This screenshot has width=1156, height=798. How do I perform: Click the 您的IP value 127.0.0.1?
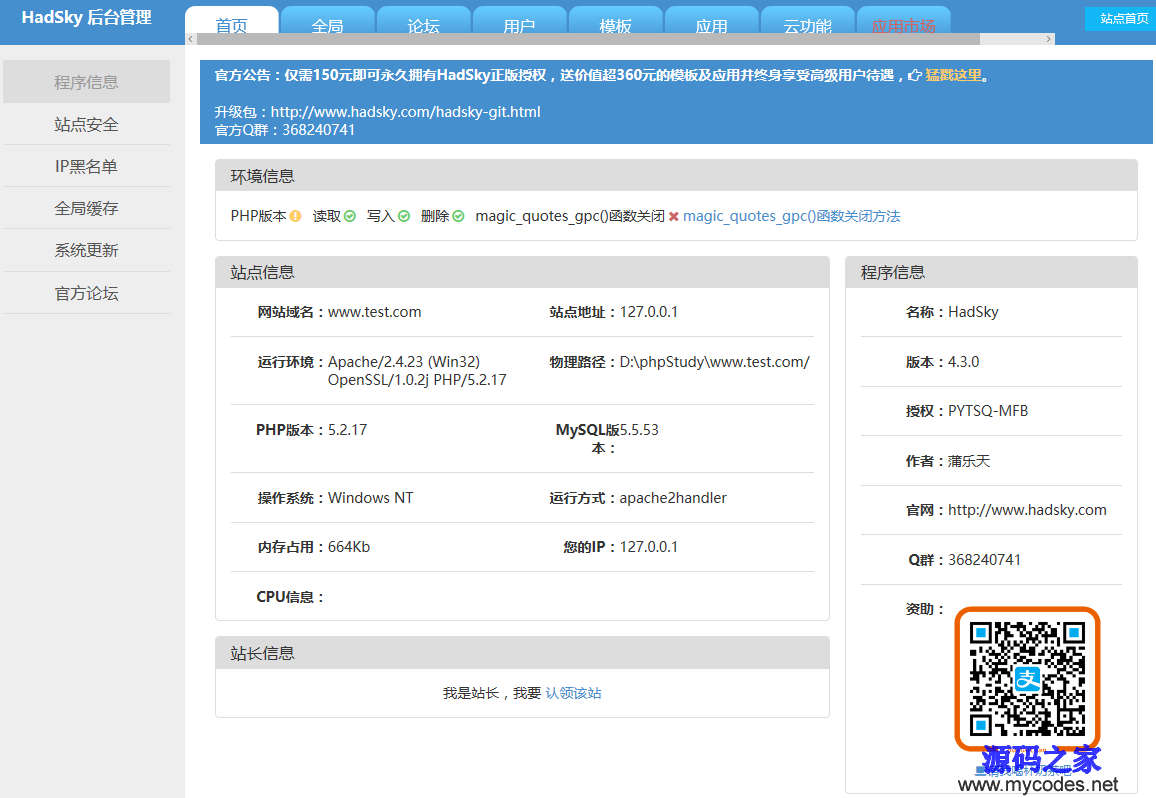point(649,547)
